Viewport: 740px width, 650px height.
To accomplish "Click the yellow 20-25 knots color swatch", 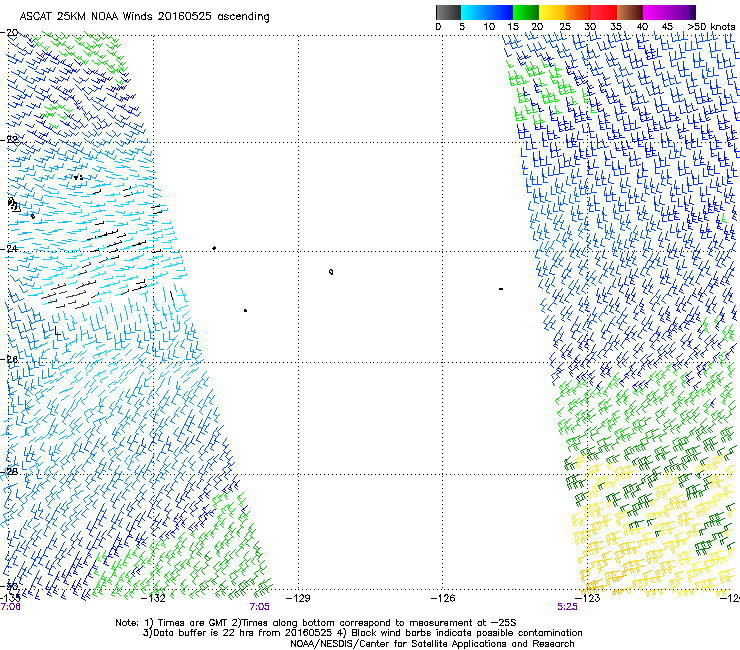I will click(x=552, y=12).
